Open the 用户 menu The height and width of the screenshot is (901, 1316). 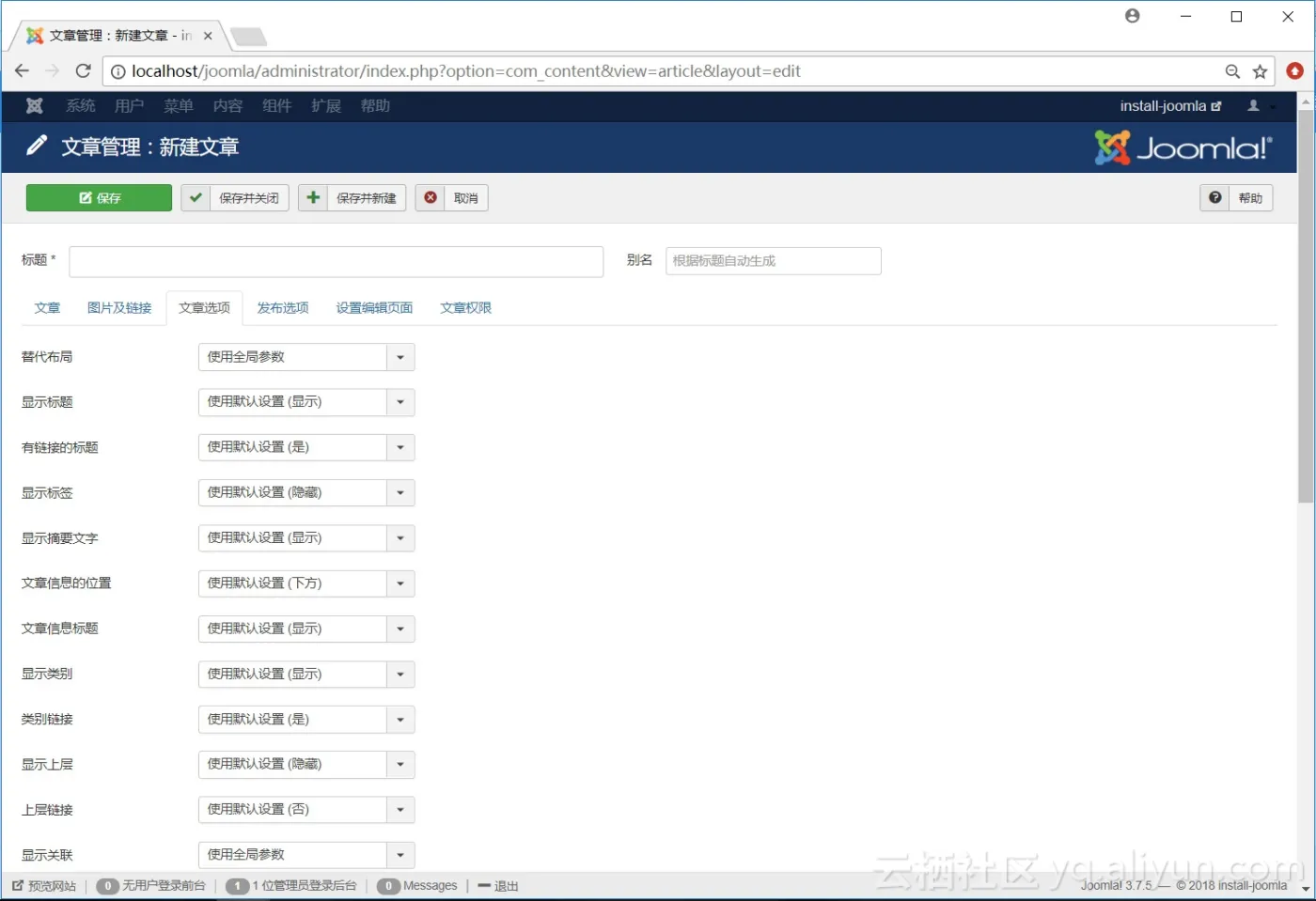[130, 106]
